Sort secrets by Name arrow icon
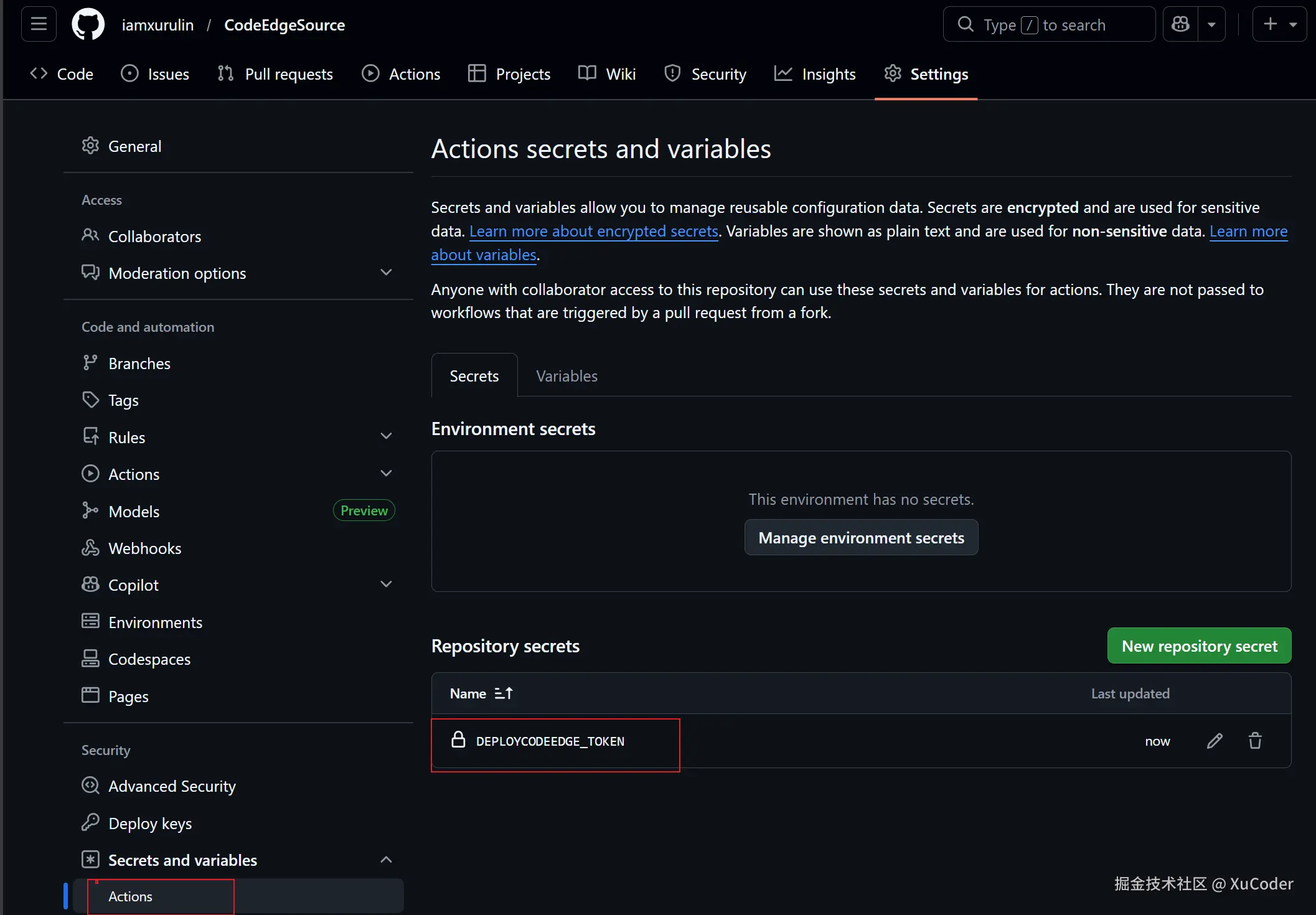The height and width of the screenshot is (915, 1316). 503,693
